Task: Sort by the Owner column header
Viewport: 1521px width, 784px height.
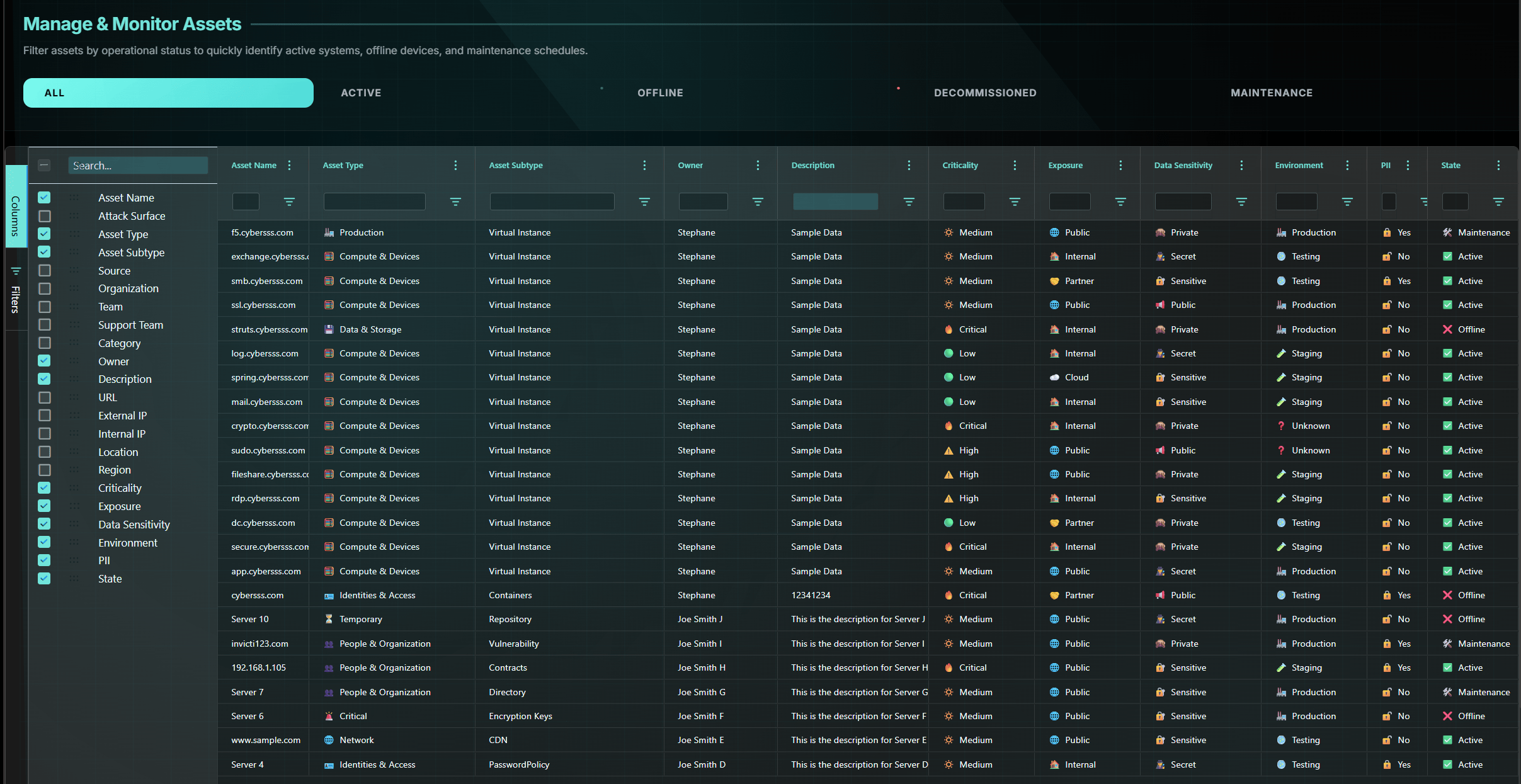Action: (x=690, y=165)
